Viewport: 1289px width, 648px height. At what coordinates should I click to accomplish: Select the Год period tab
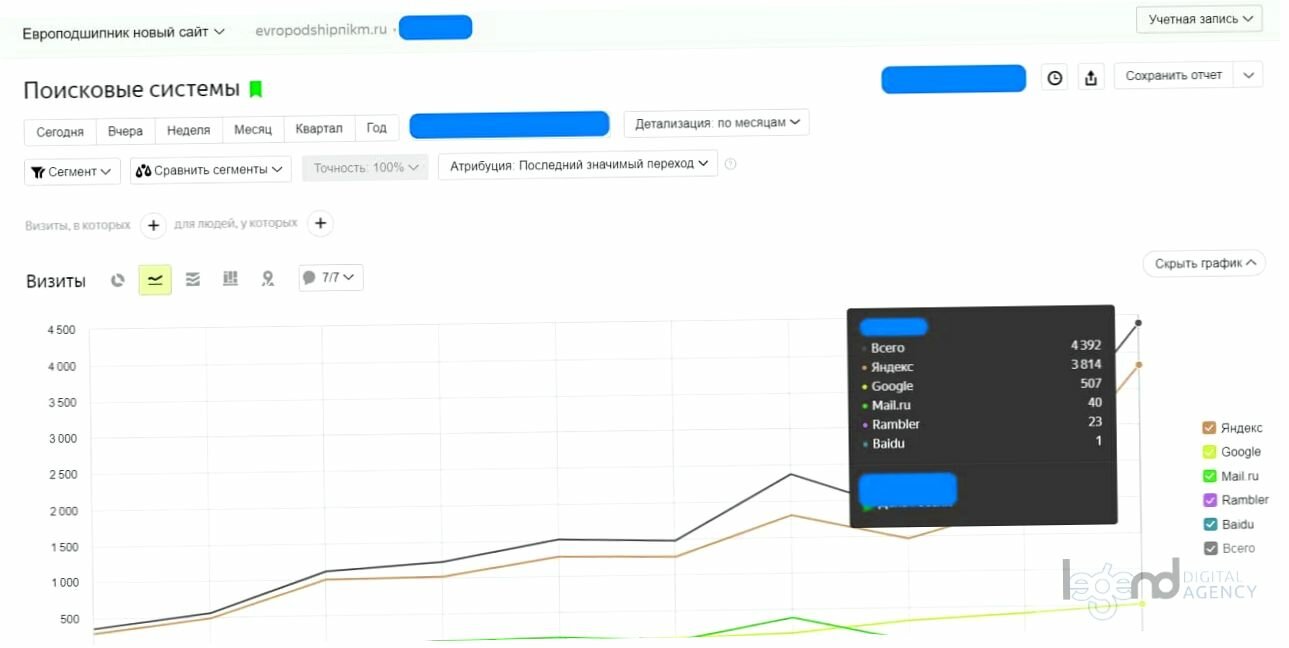(x=376, y=128)
